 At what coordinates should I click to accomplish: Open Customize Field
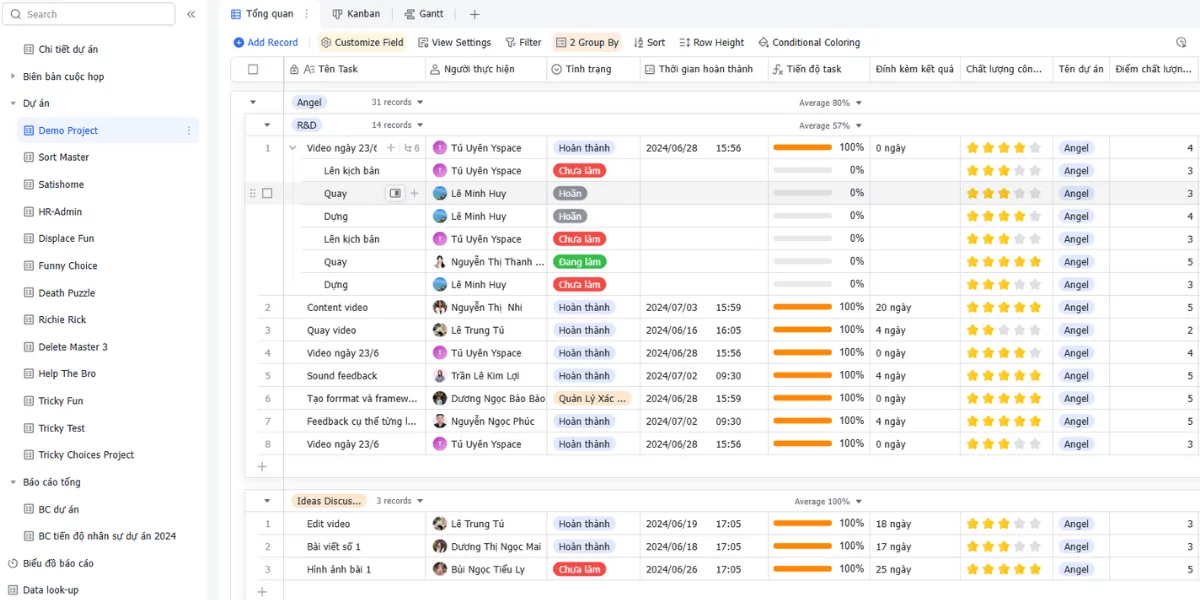click(x=362, y=43)
